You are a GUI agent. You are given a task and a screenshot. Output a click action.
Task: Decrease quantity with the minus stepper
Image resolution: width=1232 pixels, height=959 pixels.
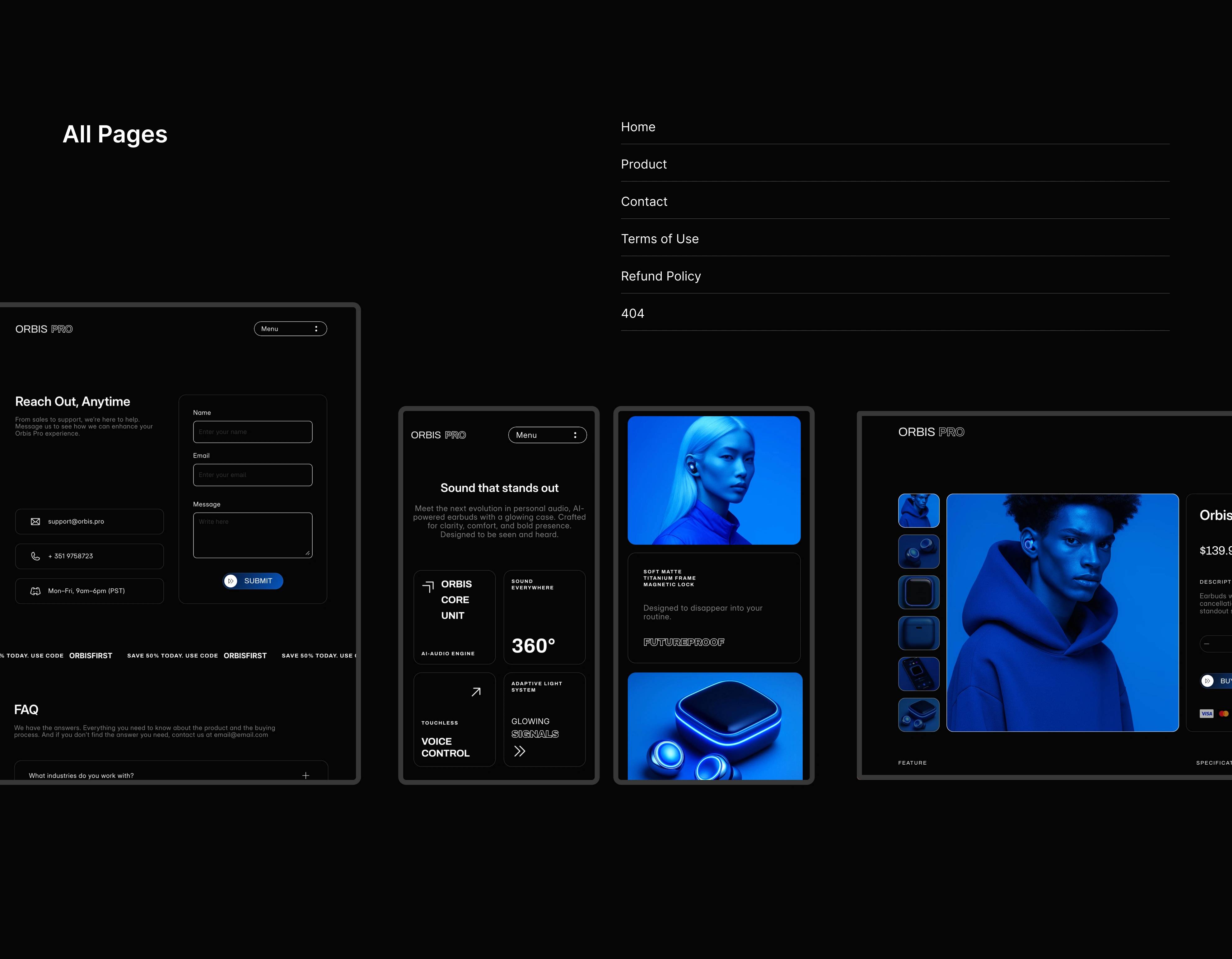click(1206, 644)
